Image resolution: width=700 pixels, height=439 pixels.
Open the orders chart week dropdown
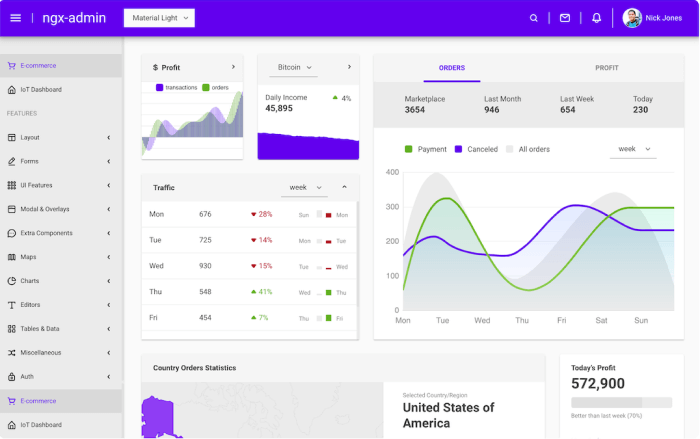[633, 149]
